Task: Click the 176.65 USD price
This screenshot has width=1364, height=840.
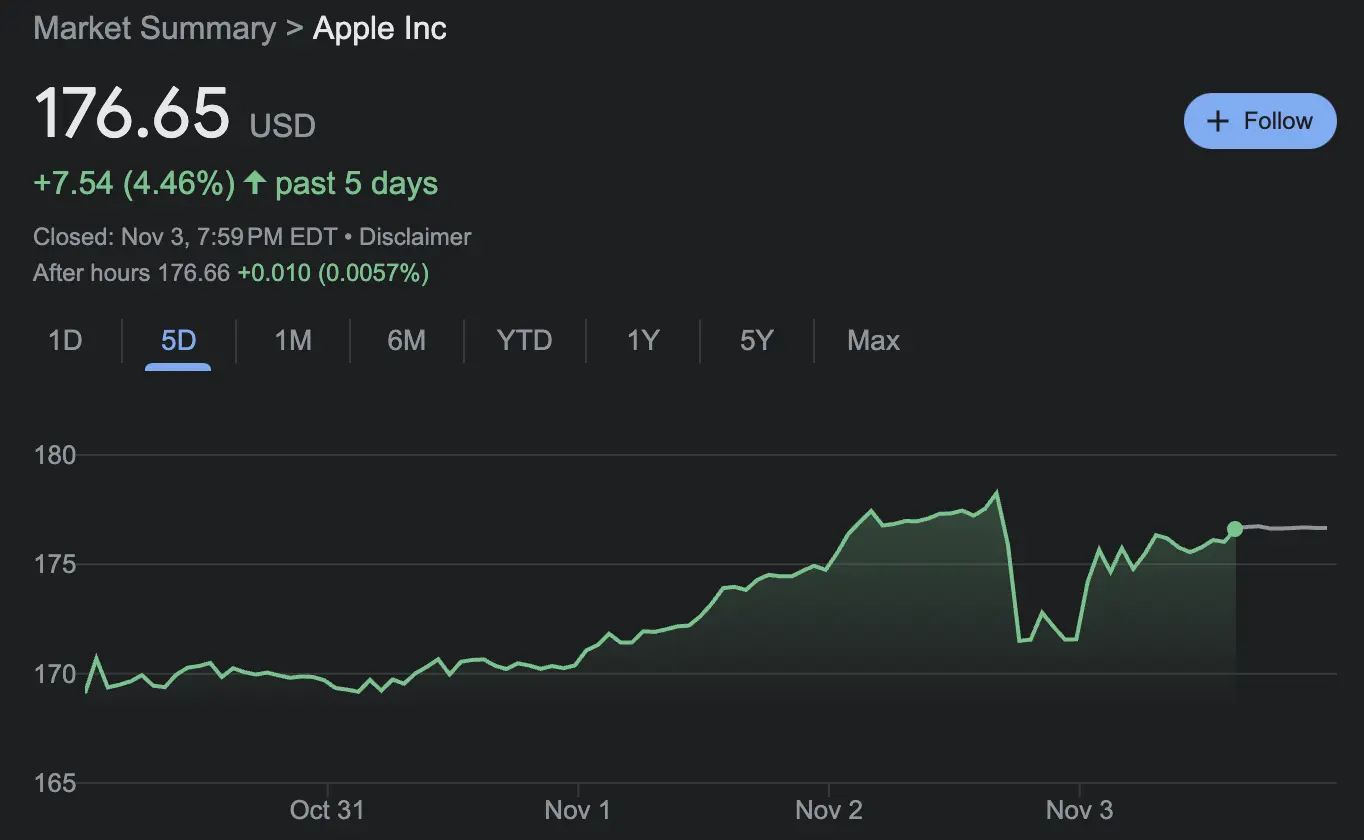Action: (132, 113)
